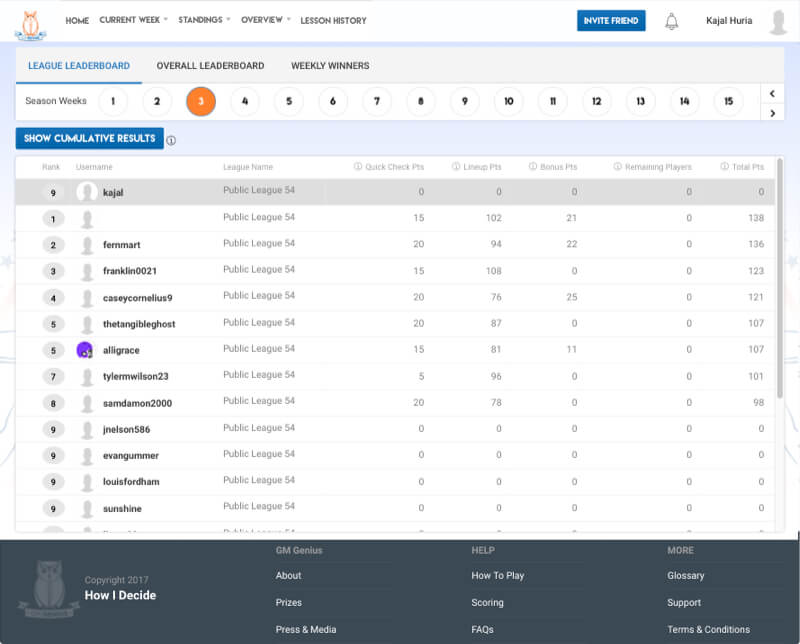Switch to Weekly Winners tab

(330, 66)
